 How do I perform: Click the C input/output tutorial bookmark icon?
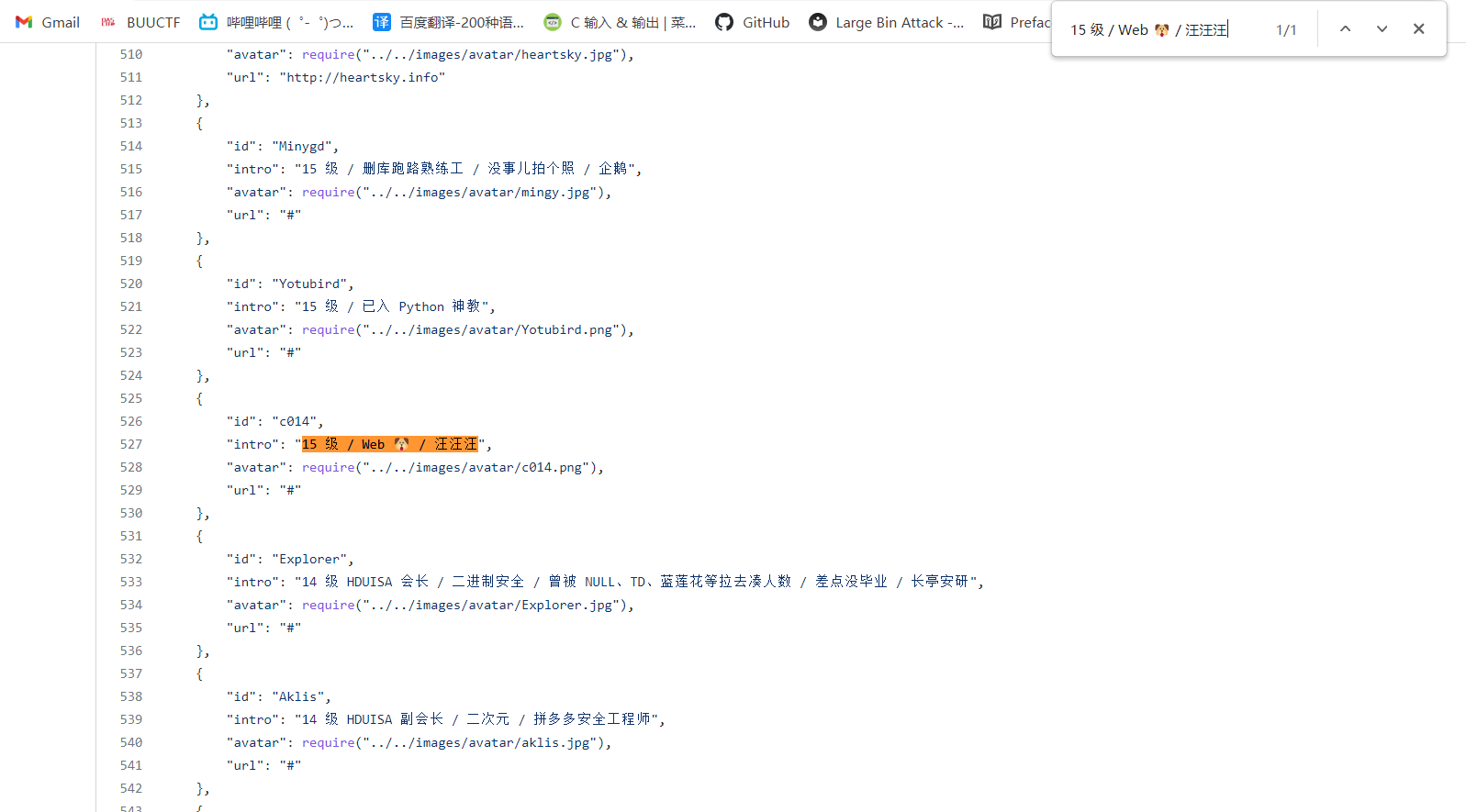coord(553,22)
